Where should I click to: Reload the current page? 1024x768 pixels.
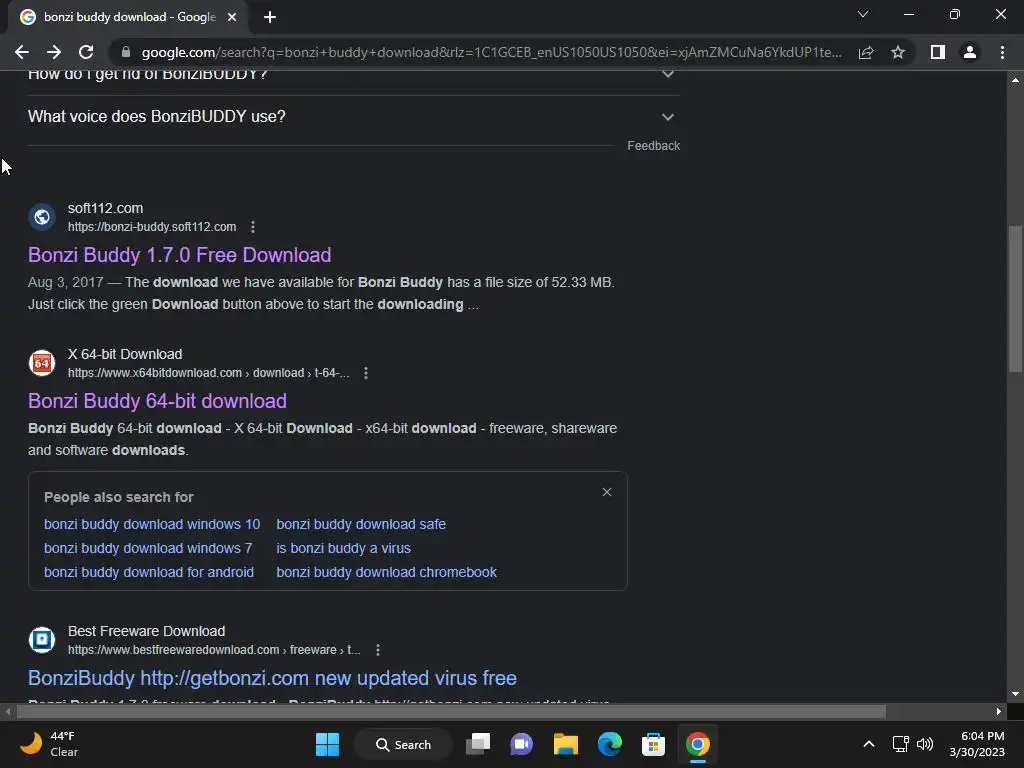click(x=86, y=52)
